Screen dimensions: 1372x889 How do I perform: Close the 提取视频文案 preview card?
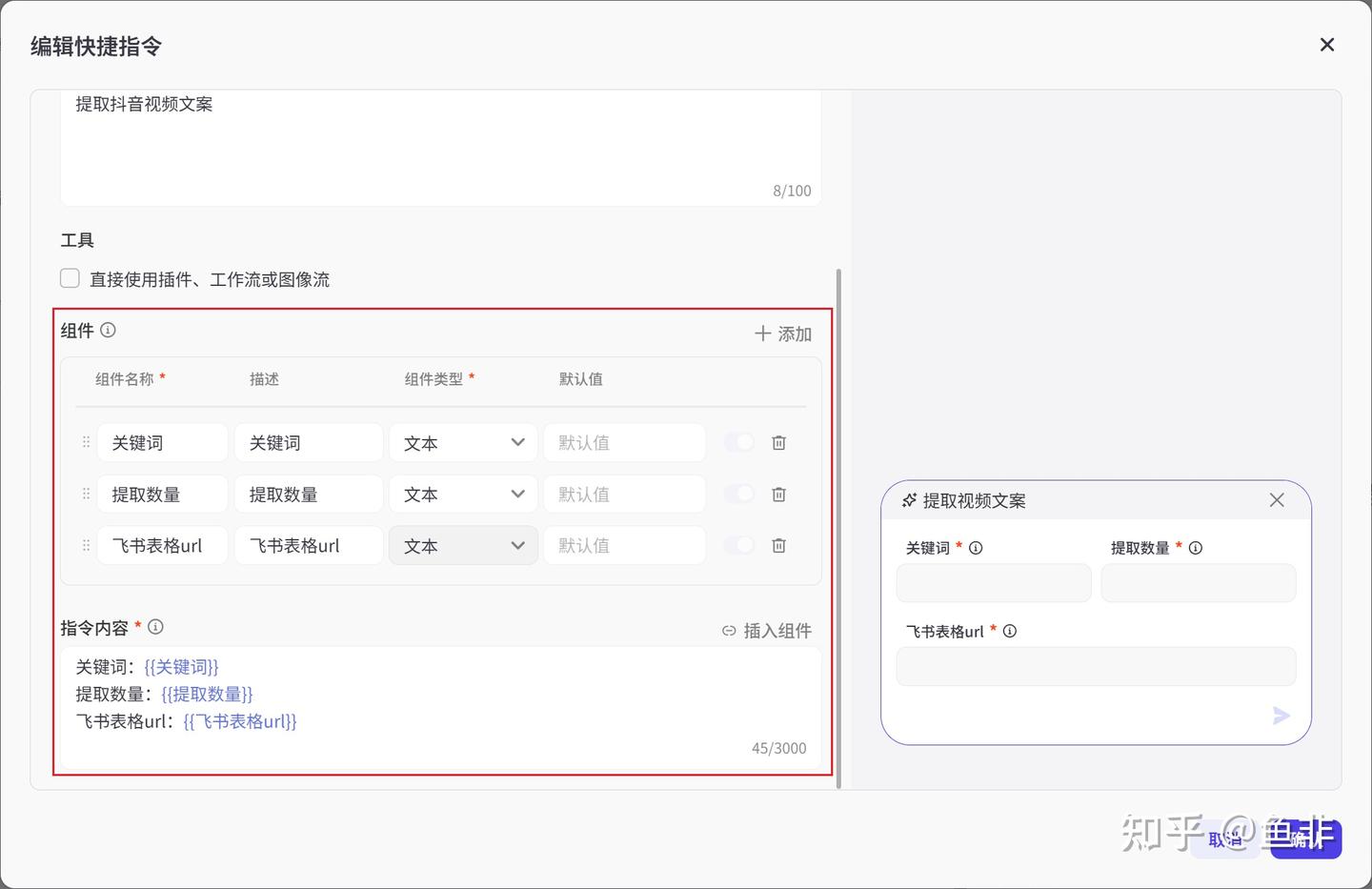(1277, 500)
